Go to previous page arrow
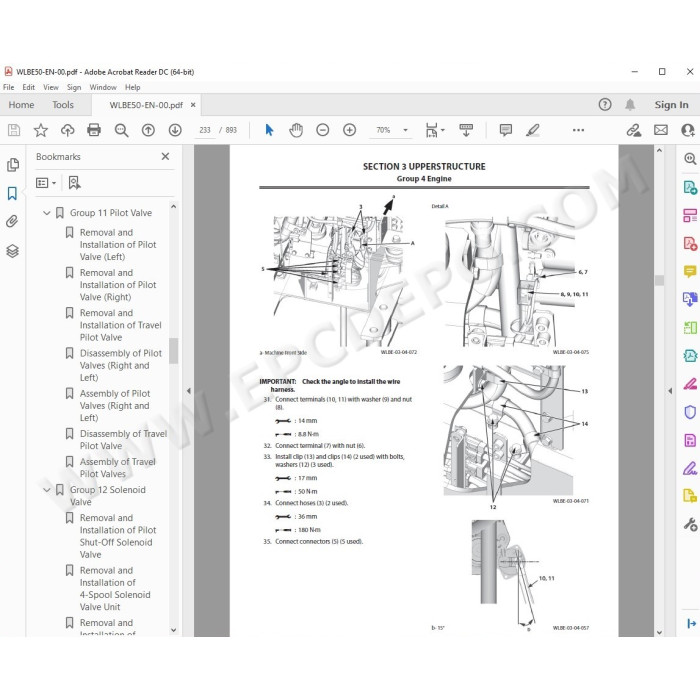Screen dimensions: 700x700 [x=148, y=130]
